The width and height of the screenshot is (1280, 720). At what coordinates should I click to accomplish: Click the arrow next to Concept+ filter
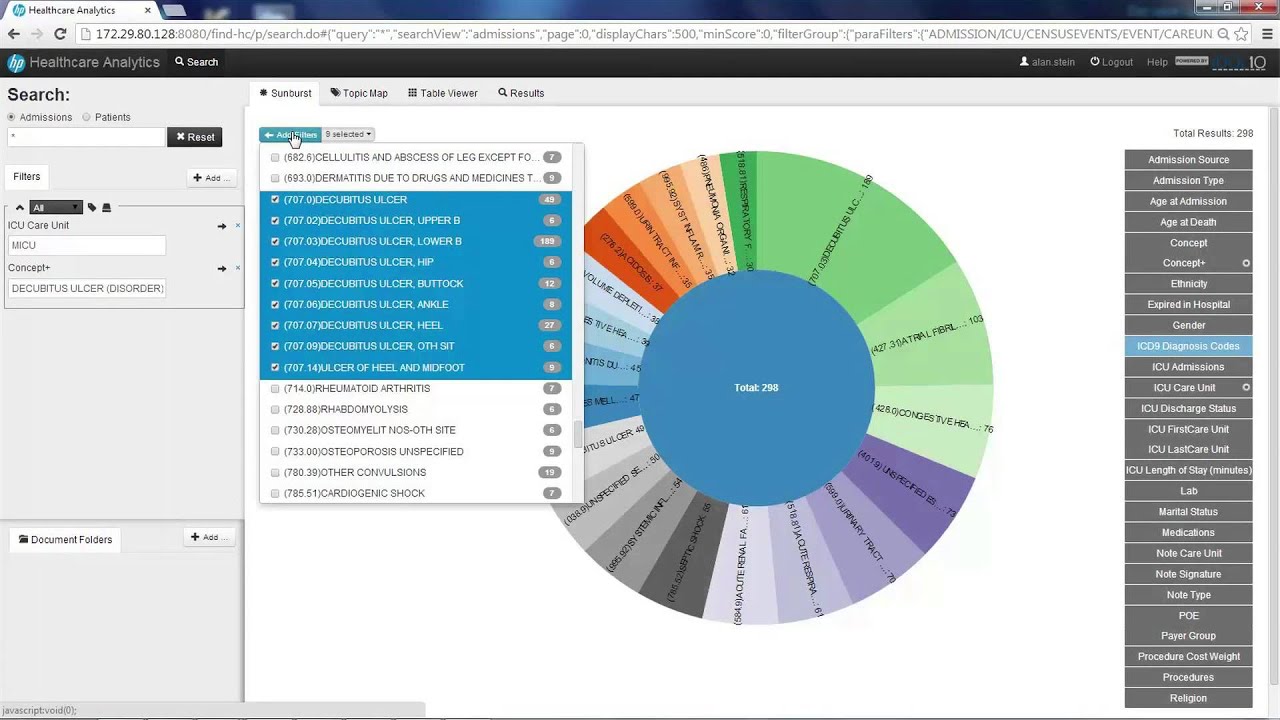[222, 268]
